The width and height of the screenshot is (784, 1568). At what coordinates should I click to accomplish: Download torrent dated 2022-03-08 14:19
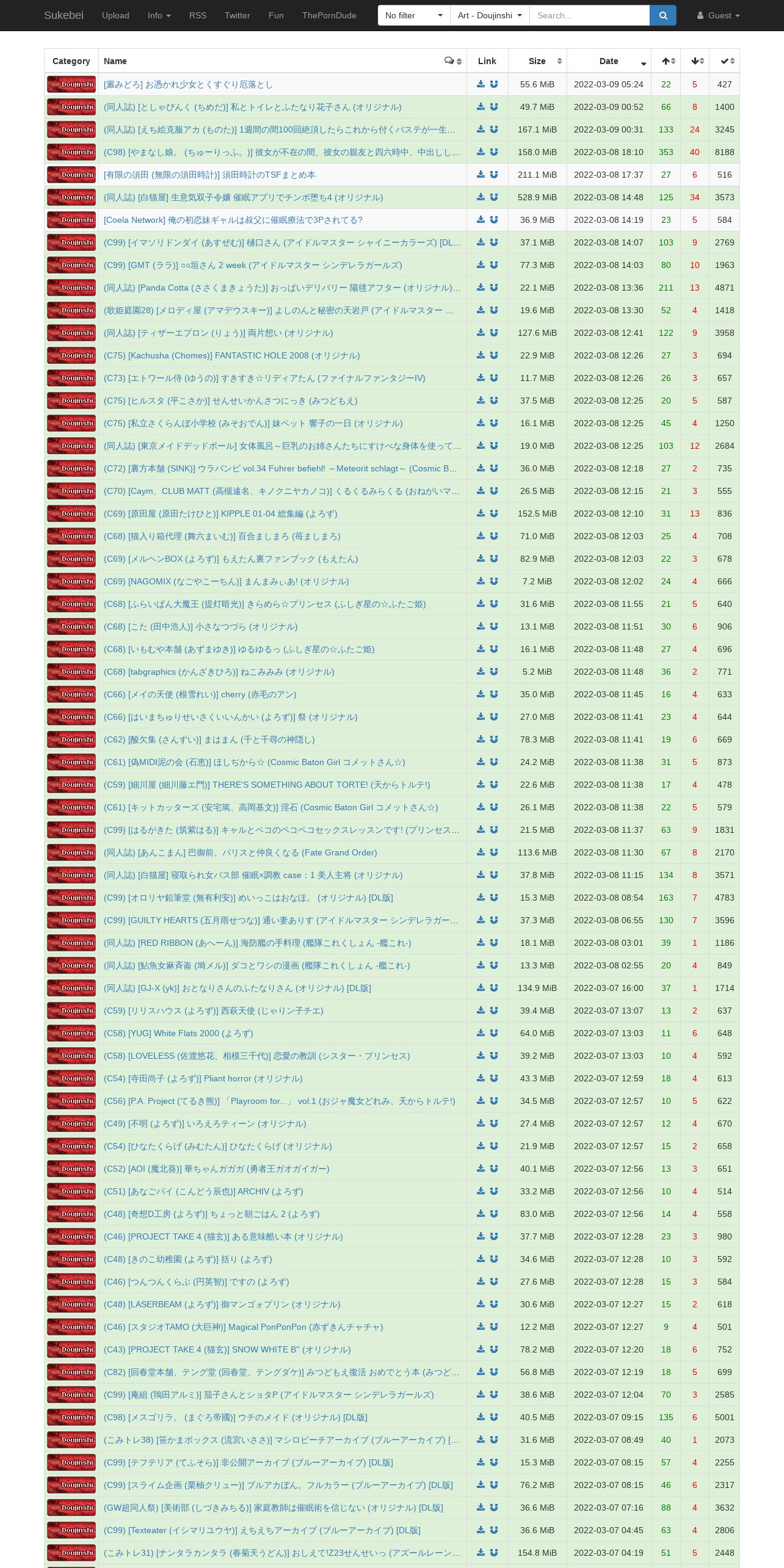pyautogui.click(x=481, y=220)
